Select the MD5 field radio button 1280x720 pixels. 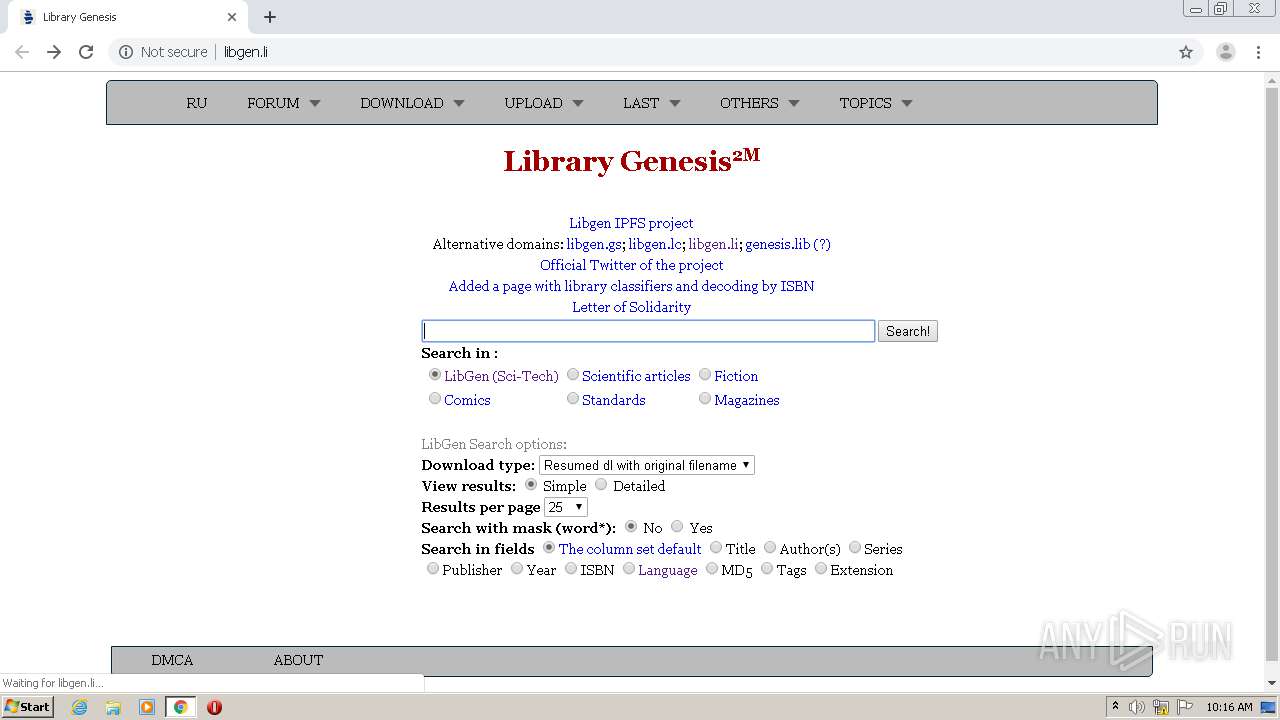tap(712, 569)
